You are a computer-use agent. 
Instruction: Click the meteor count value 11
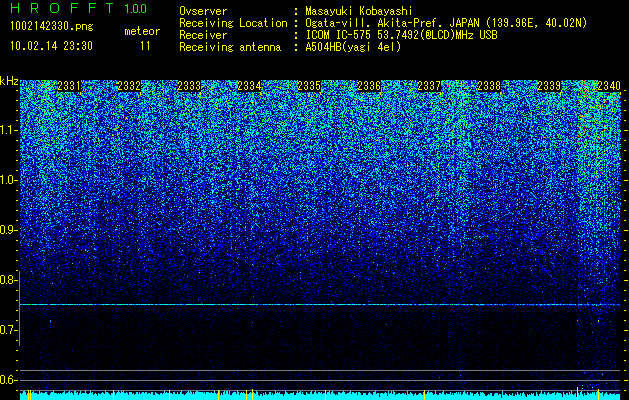145,46
